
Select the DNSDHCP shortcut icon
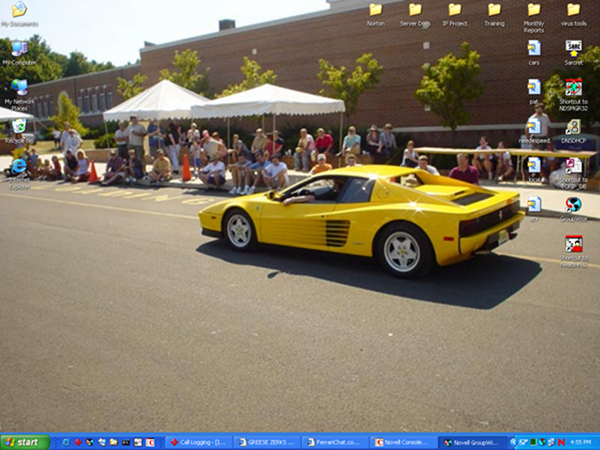pos(574,131)
